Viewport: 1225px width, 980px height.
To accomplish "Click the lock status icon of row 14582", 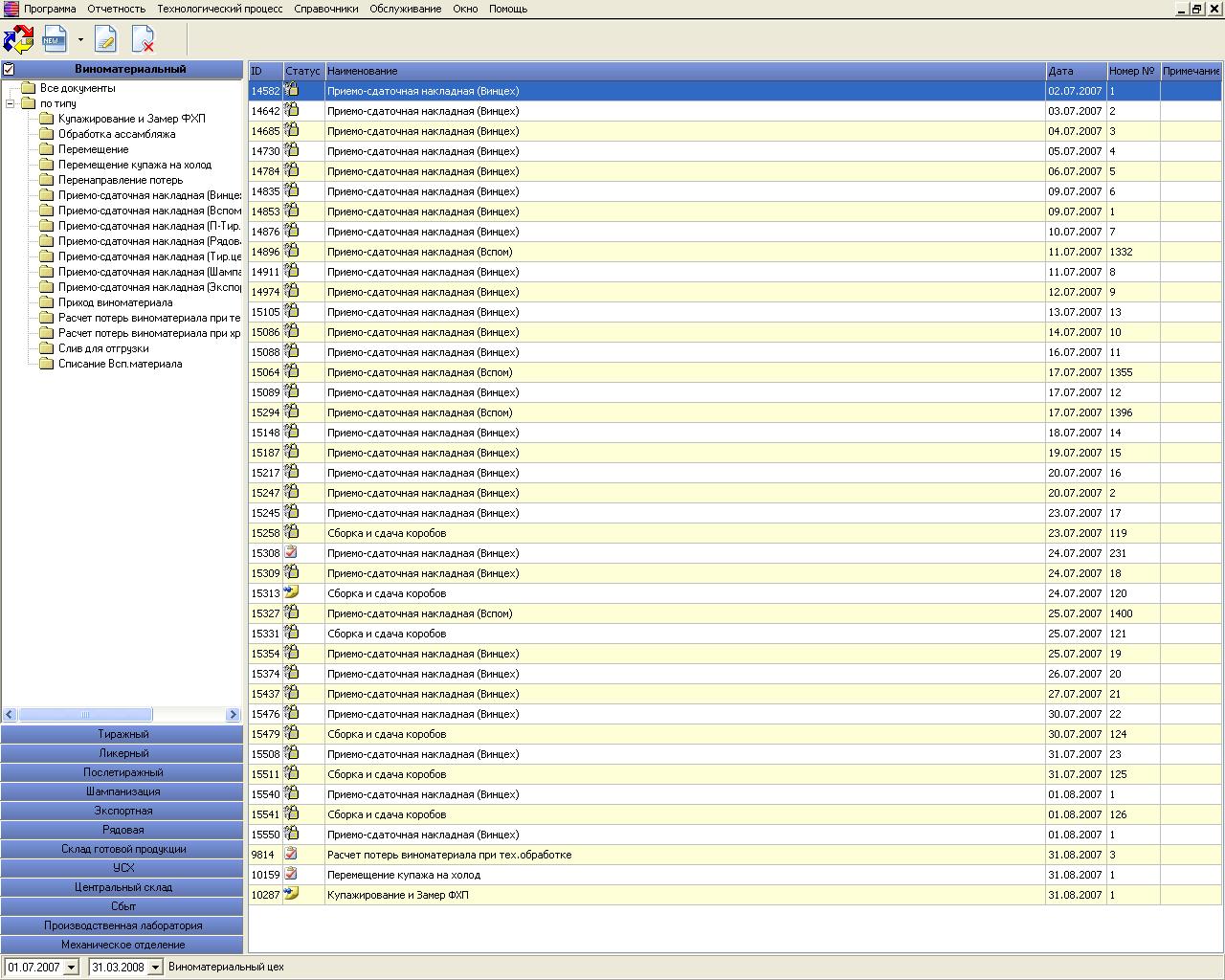I will pyautogui.click(x=291, y=91).
